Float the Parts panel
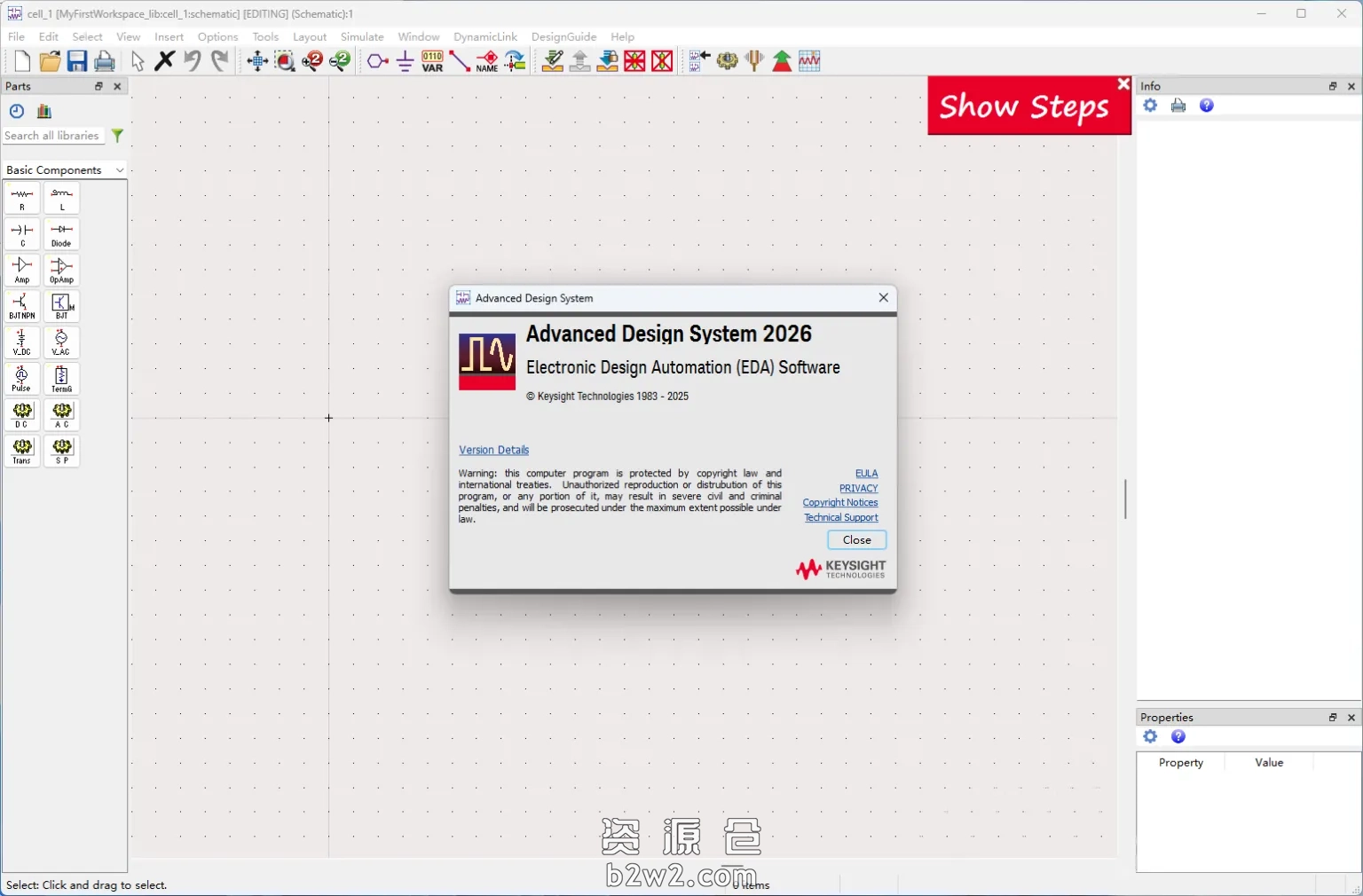Image resolution: width=1363 pixels, height=896 pixels. tap(98, 86)
